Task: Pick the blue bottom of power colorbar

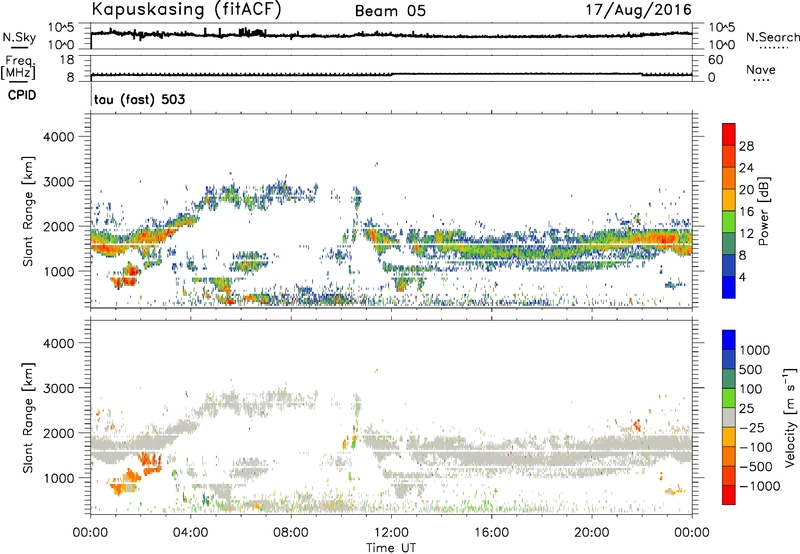Action: pos(729,287)
